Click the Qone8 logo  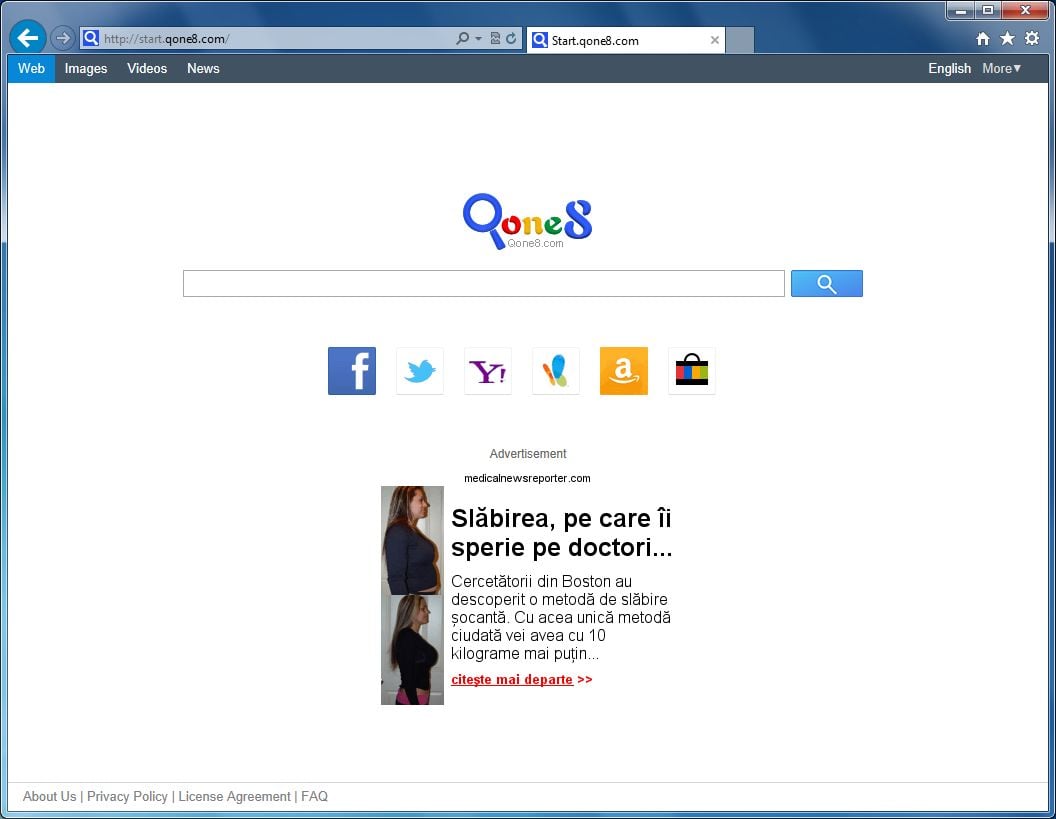click(527, 222)
